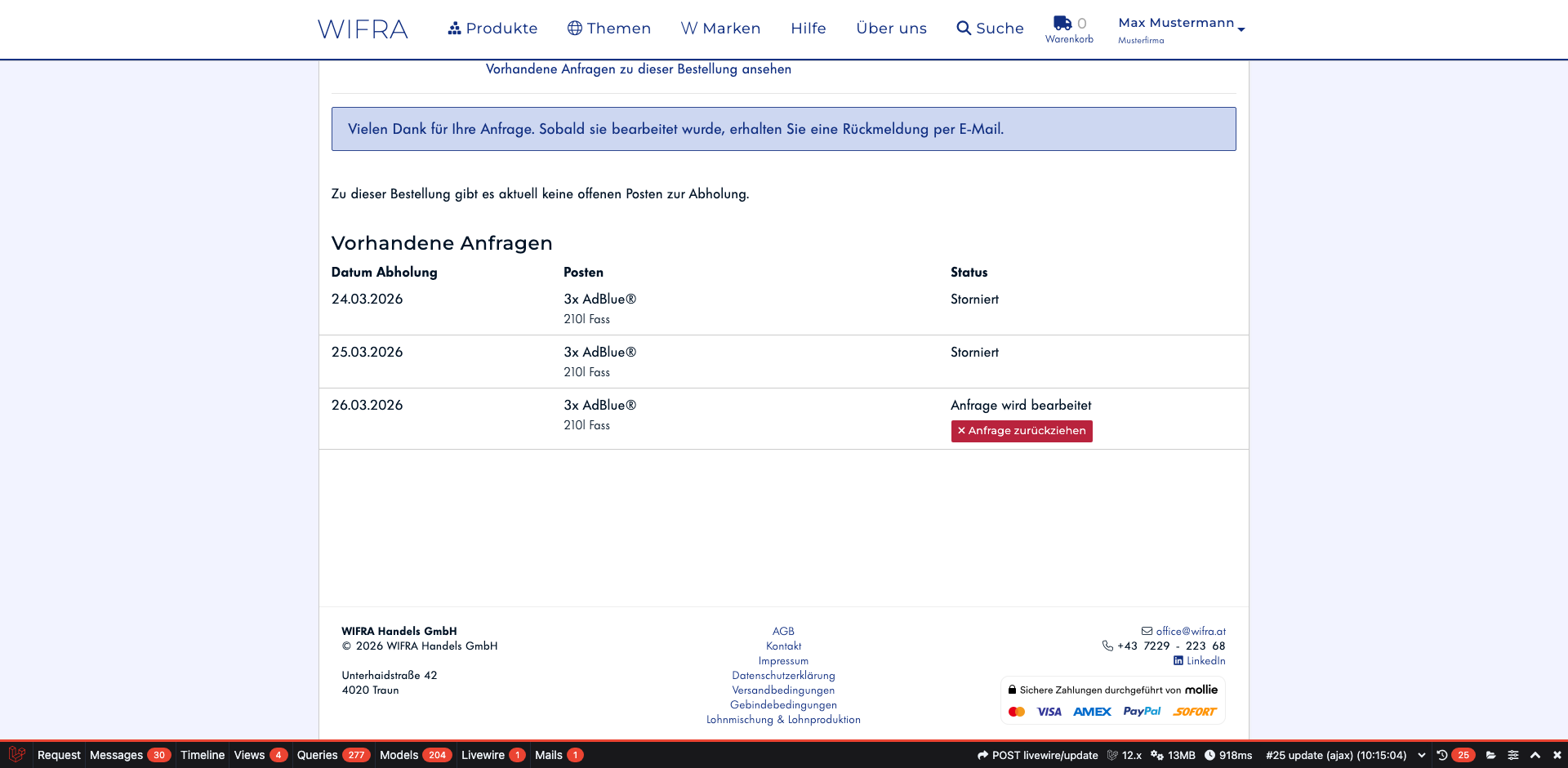Click the WIFRA logo
This screenshot has height=768, width=1568.
pos(363,29)
